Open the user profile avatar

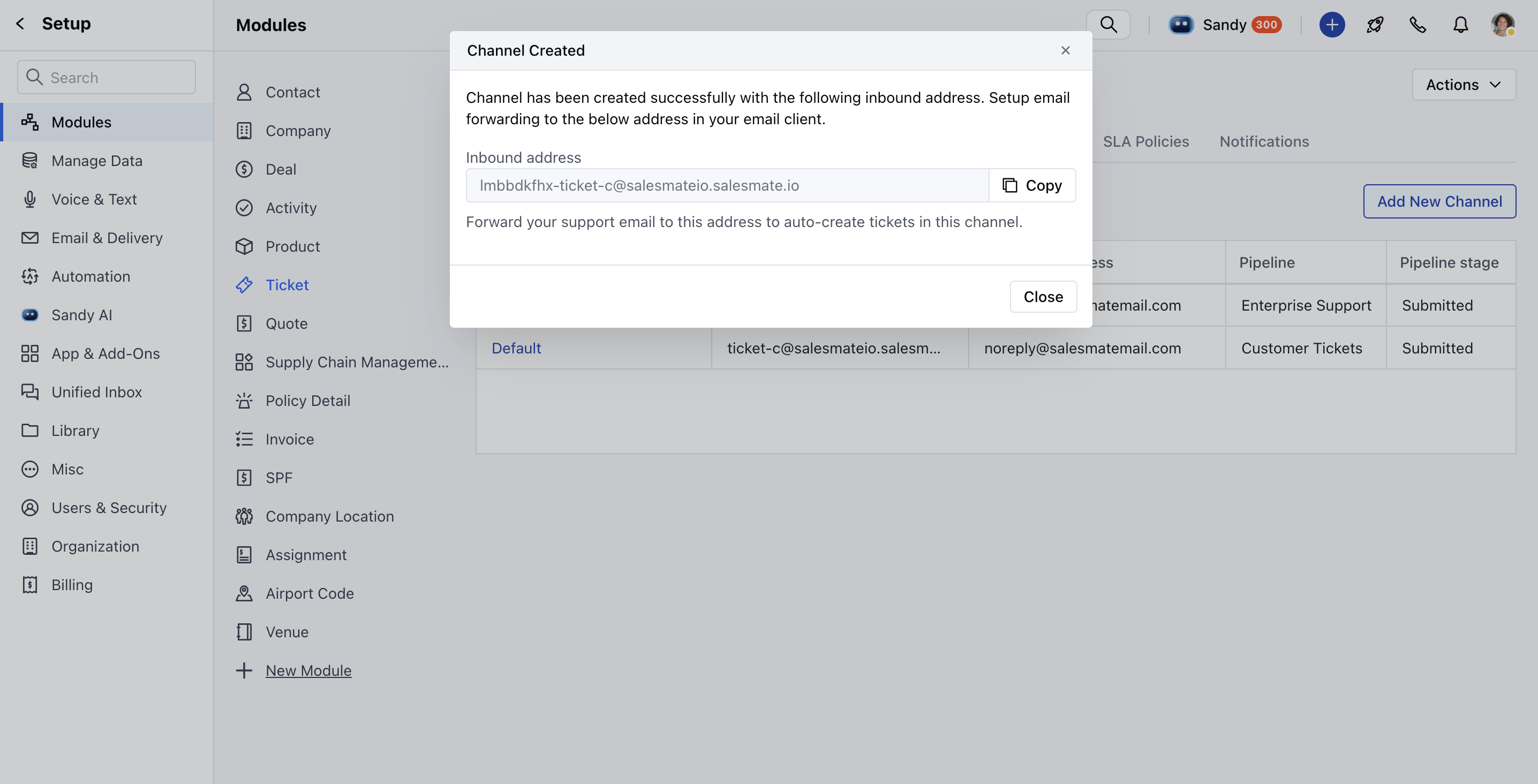(1502, 25)
